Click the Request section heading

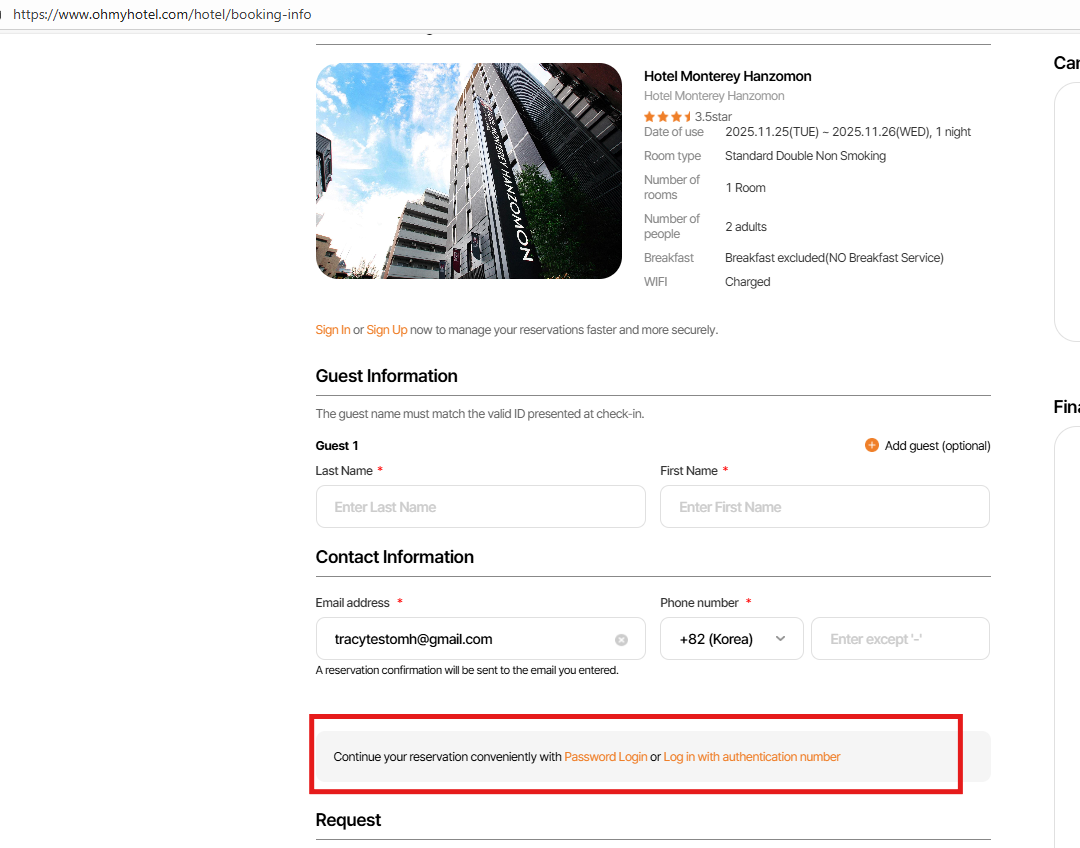point(349,820)
